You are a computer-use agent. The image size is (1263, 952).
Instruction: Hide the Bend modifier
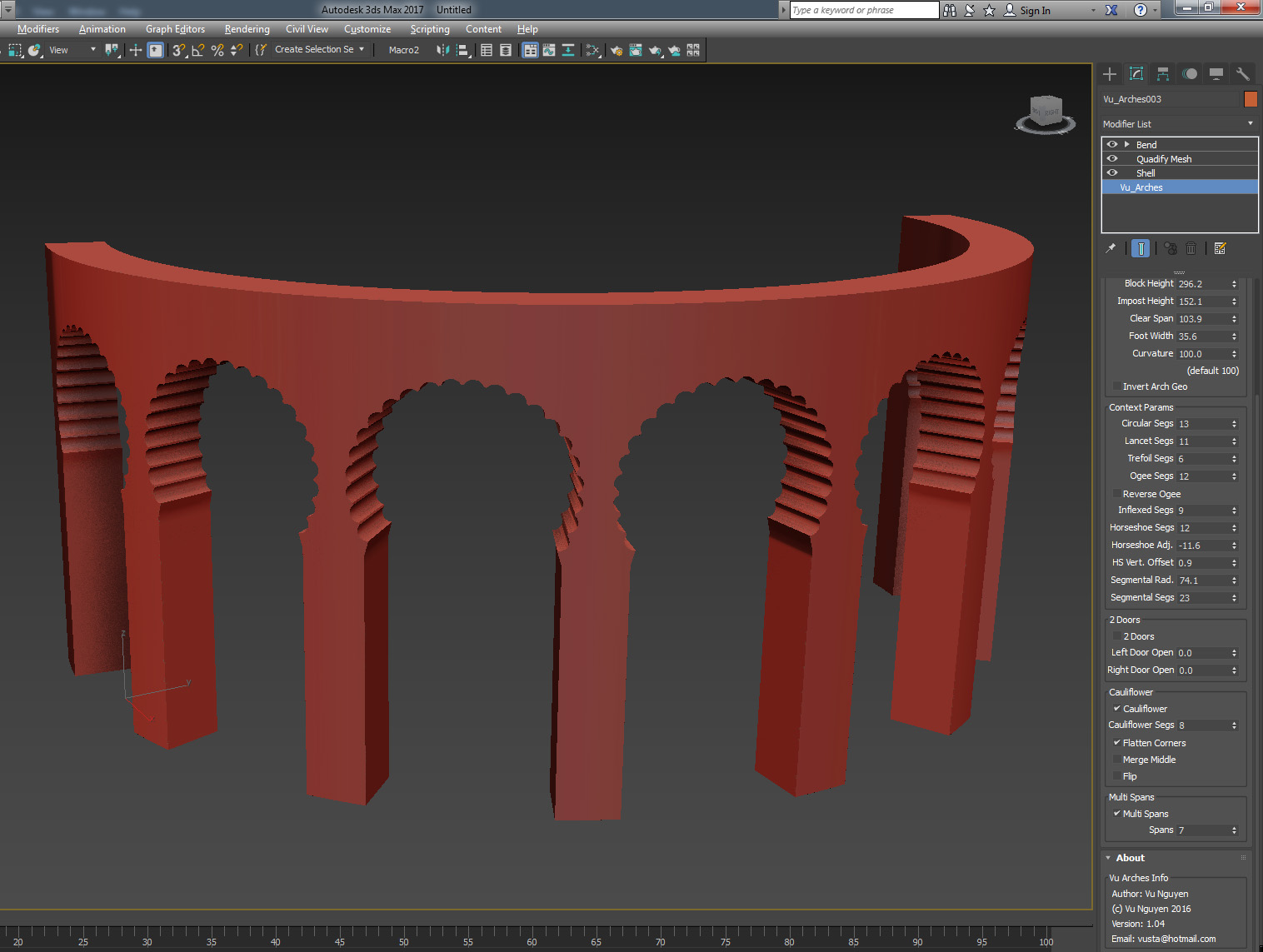[x=1111, y=144]
